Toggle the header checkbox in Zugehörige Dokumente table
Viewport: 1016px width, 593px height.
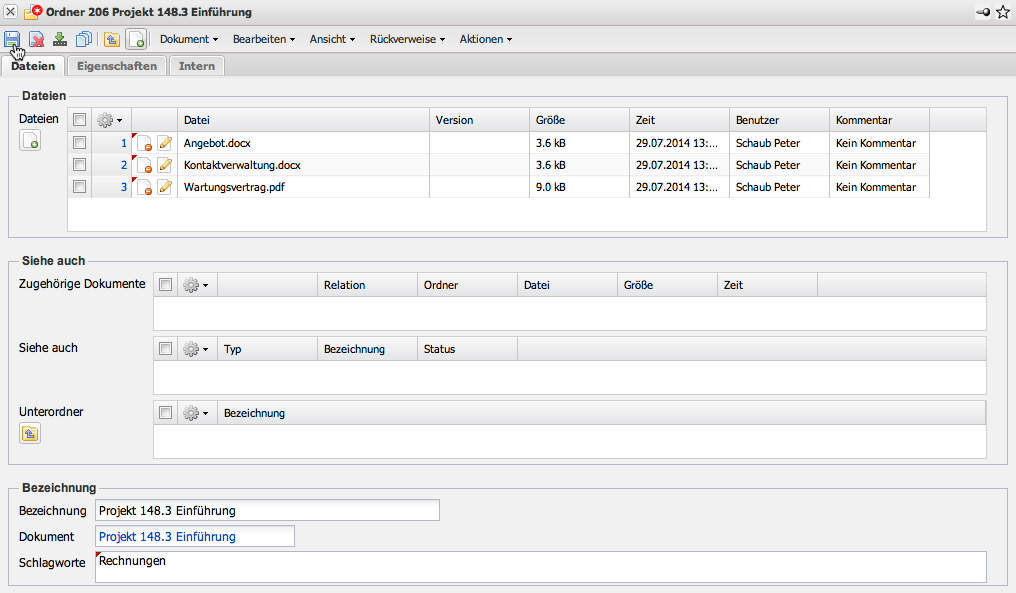click(x=166, y=285)
